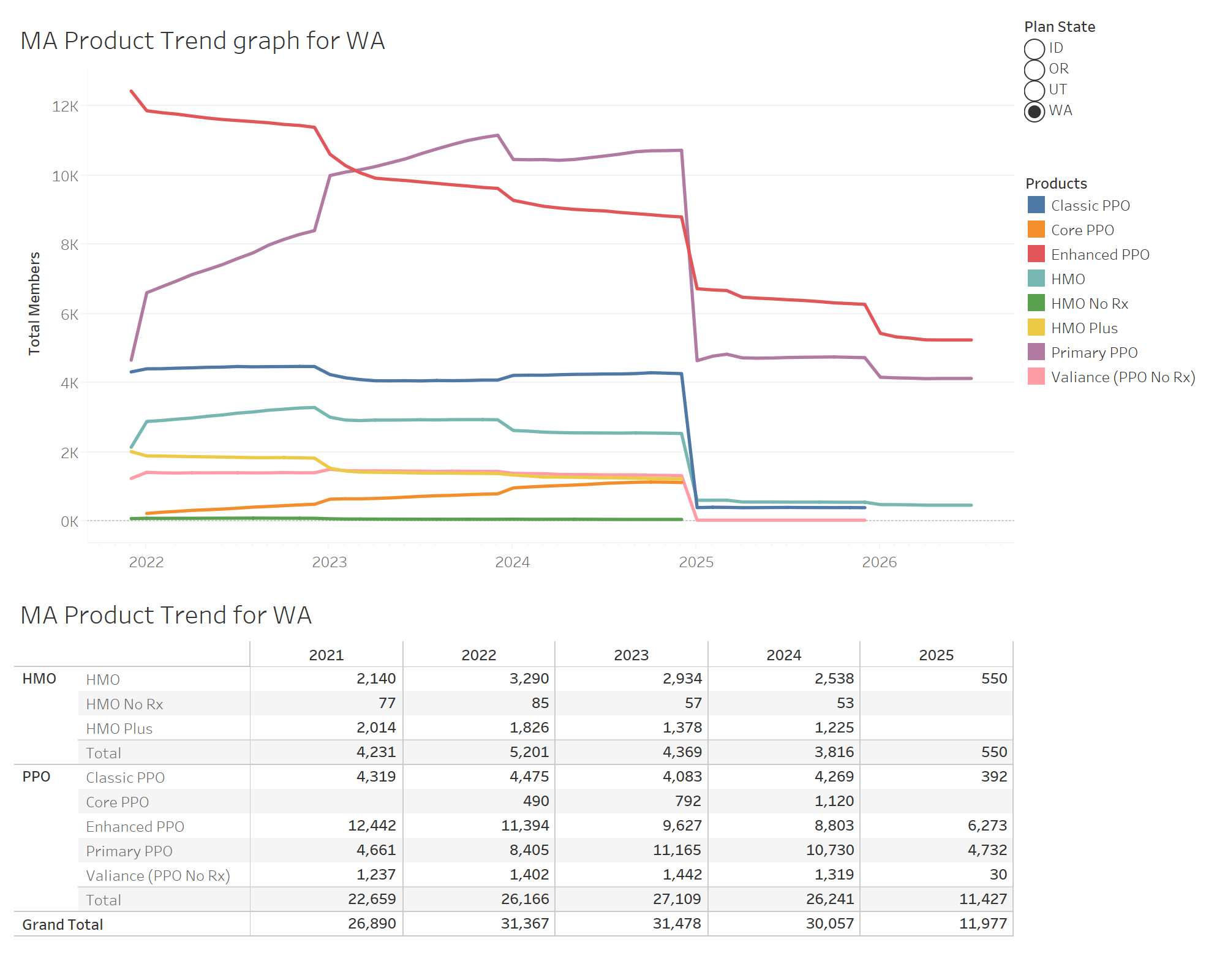Click the Enhanced PPO 2021 value 12,442

(x=372, y=826)
